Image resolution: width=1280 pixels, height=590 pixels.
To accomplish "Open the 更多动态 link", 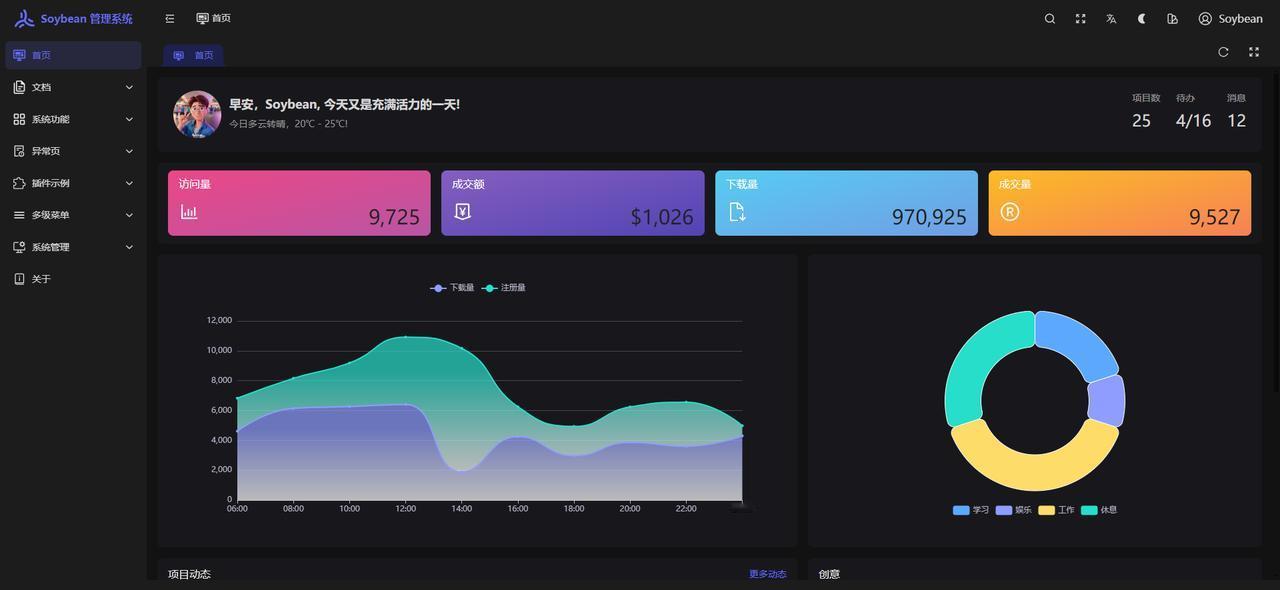I will (x=768, y=574).
